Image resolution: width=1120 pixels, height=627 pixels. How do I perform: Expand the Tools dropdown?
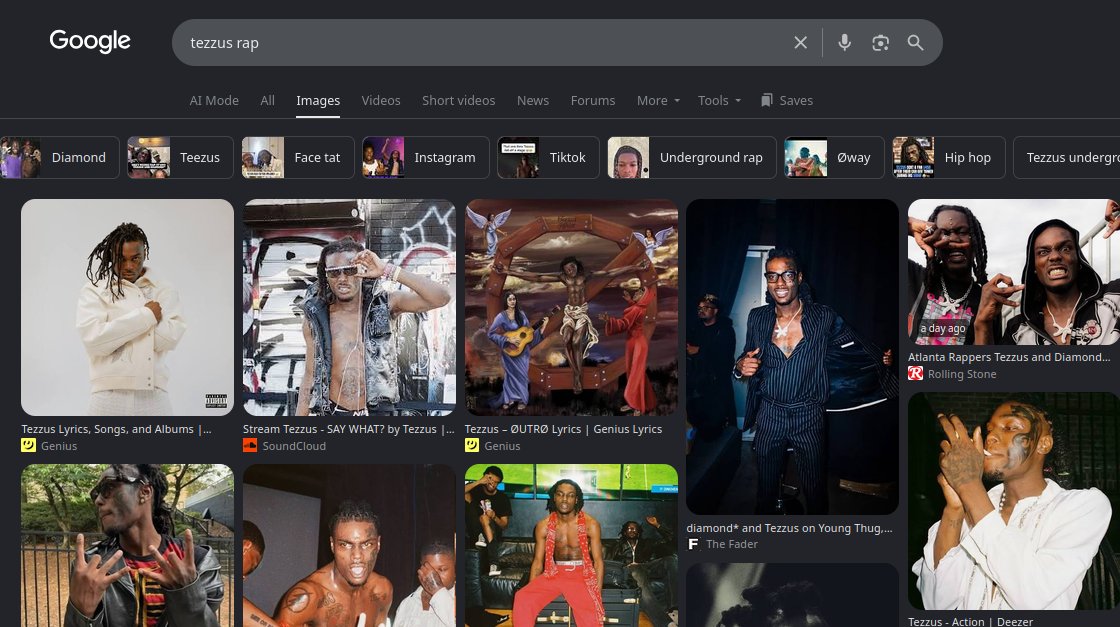pos(719,101)
